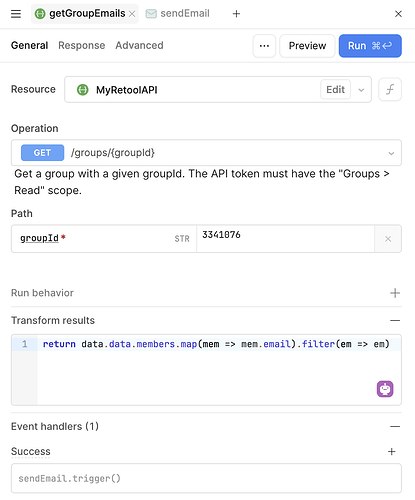This screenshot has width=415, height=500.
Task: Run the query with Run button
Action: coord(370,46)
